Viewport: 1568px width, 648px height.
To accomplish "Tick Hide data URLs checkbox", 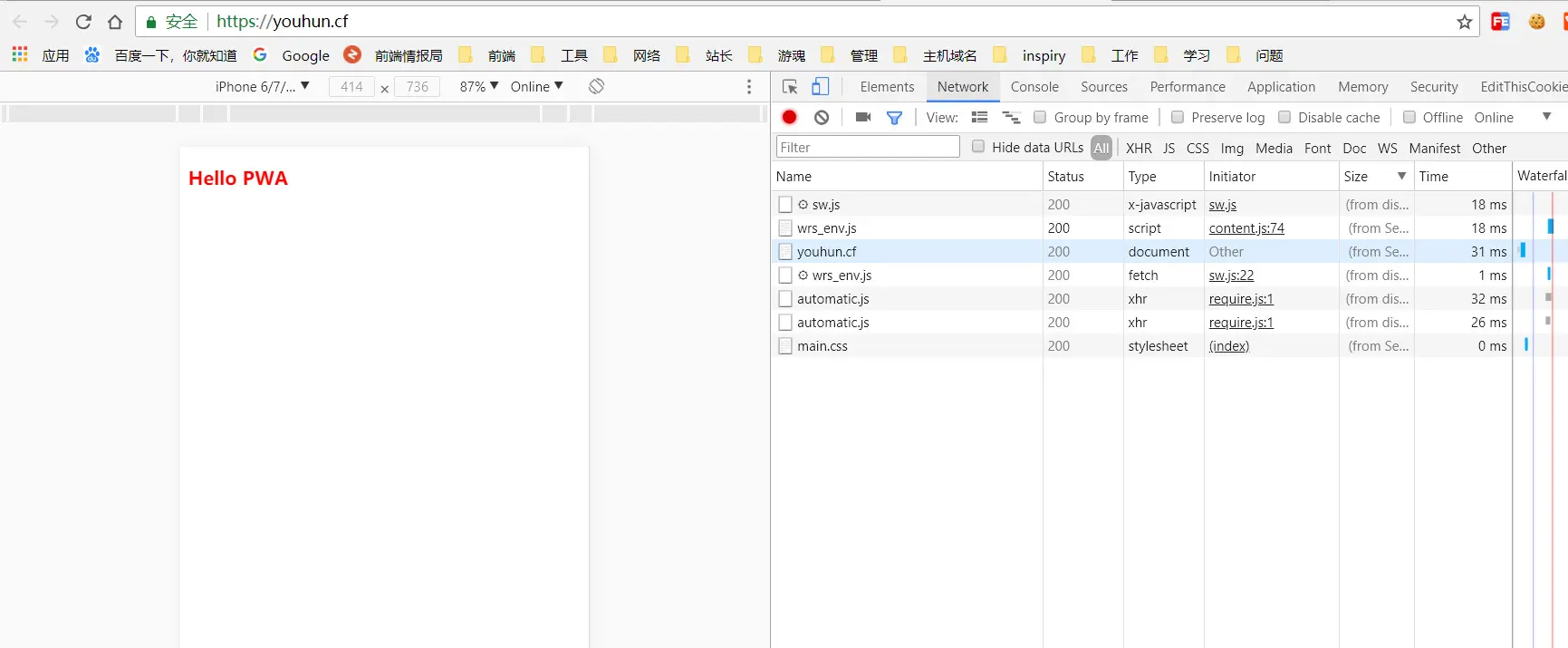I will pos(978,146).
